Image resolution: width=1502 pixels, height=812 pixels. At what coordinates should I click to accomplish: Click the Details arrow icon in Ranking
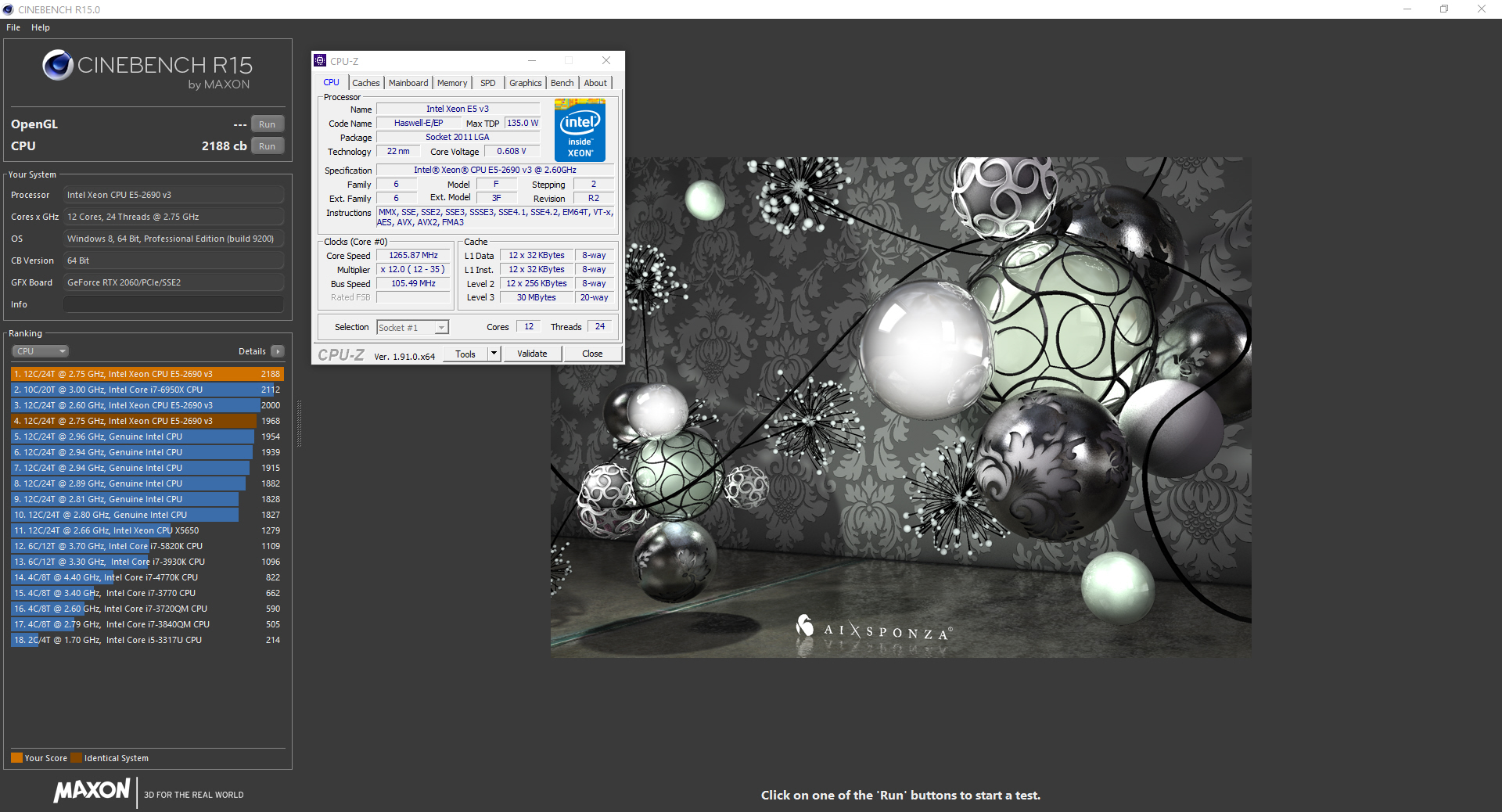point(278,351)
